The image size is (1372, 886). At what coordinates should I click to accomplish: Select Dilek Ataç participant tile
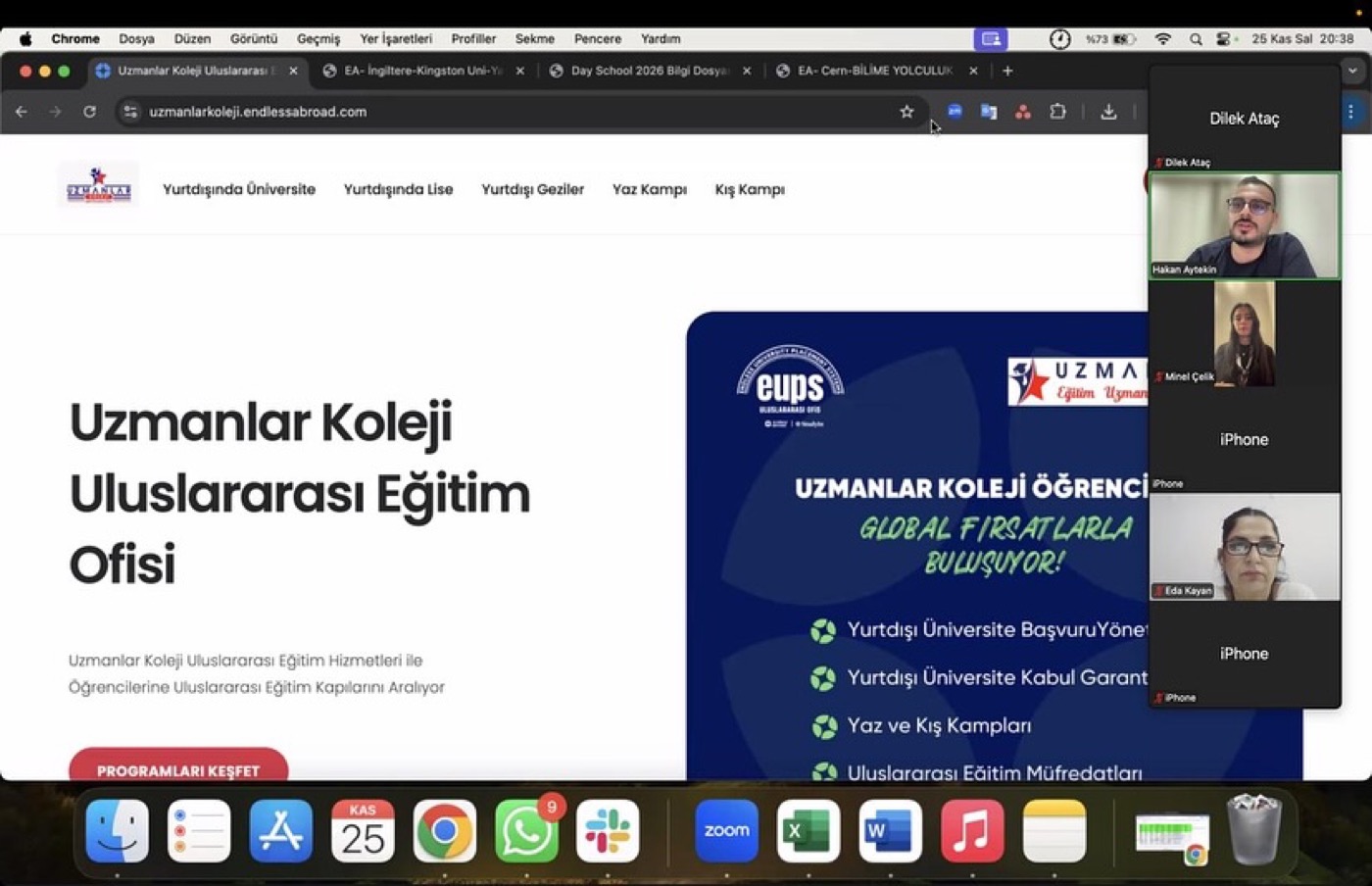pyautogui.click(x=1245, y=119)
